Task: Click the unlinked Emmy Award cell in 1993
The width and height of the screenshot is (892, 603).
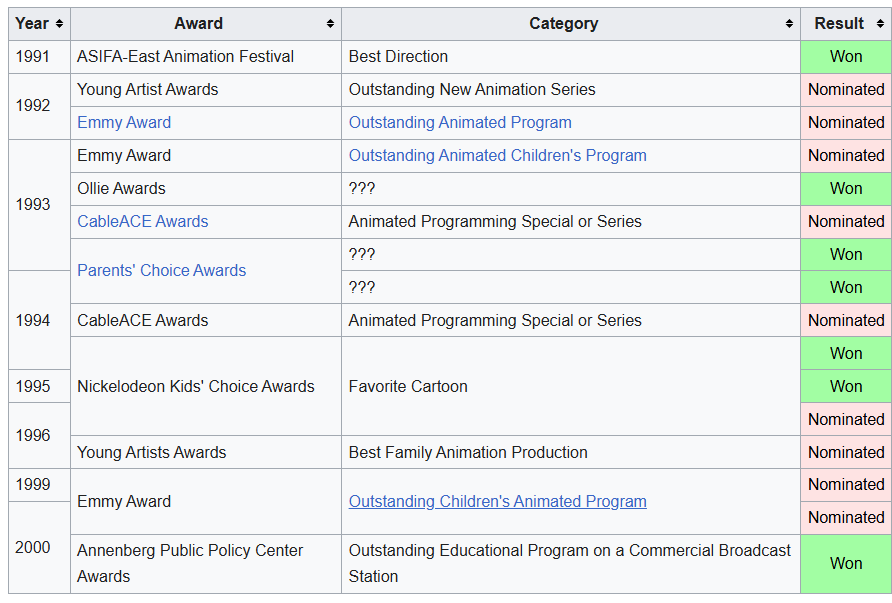Action: tap(206, 156)
